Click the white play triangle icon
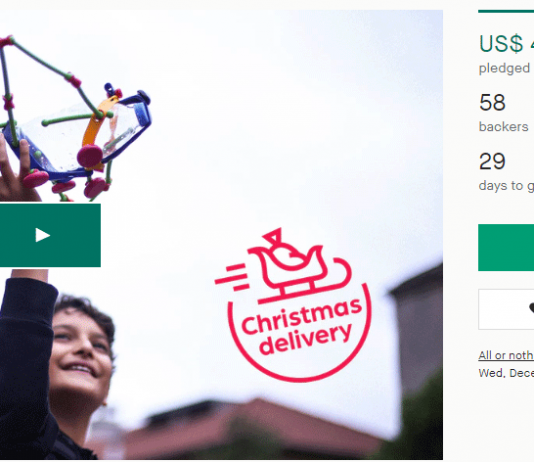 click(43, 235)
